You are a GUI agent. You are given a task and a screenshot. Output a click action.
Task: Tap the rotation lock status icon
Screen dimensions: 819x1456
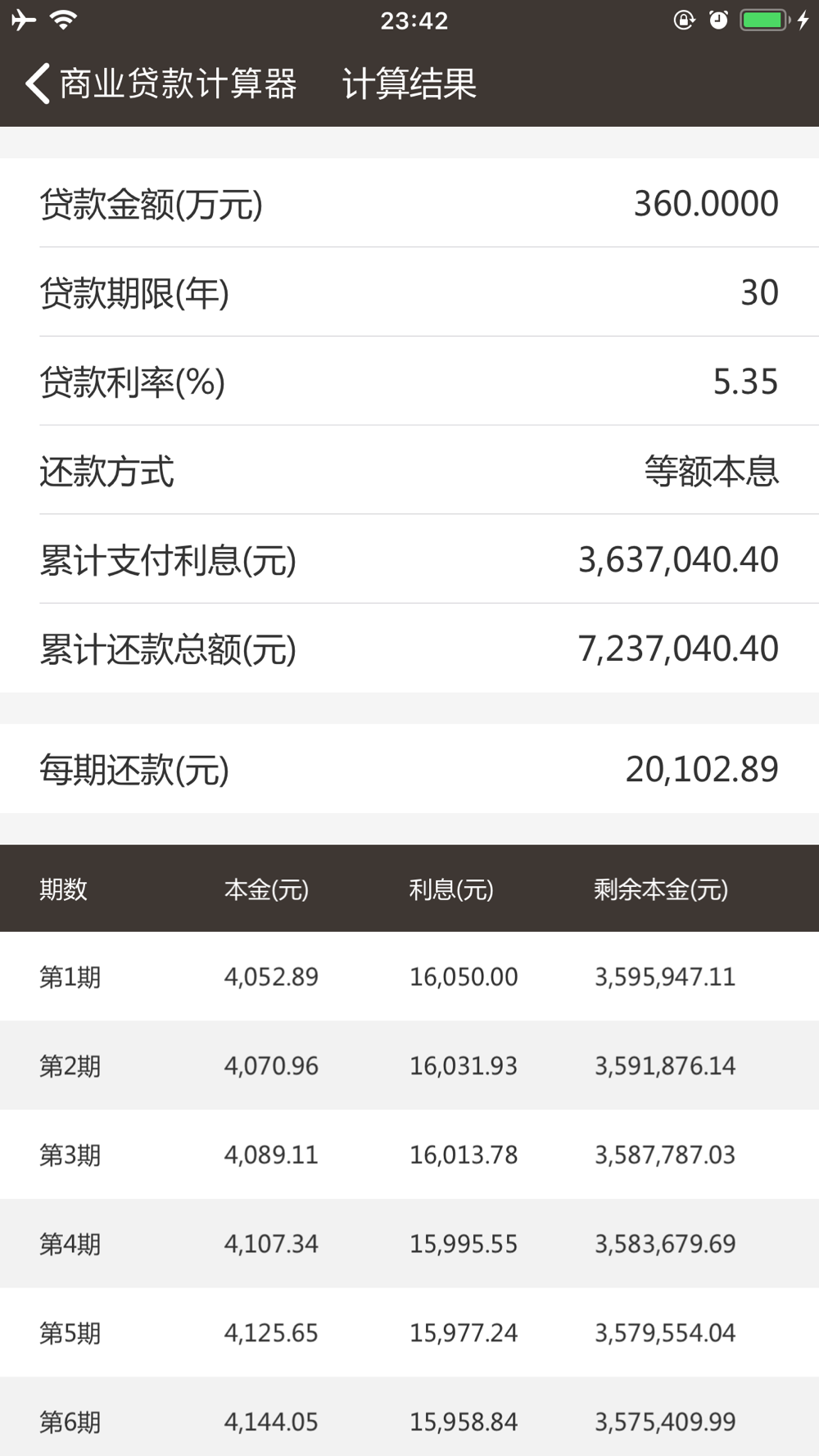pyautogui.click(x=684, y=20)
